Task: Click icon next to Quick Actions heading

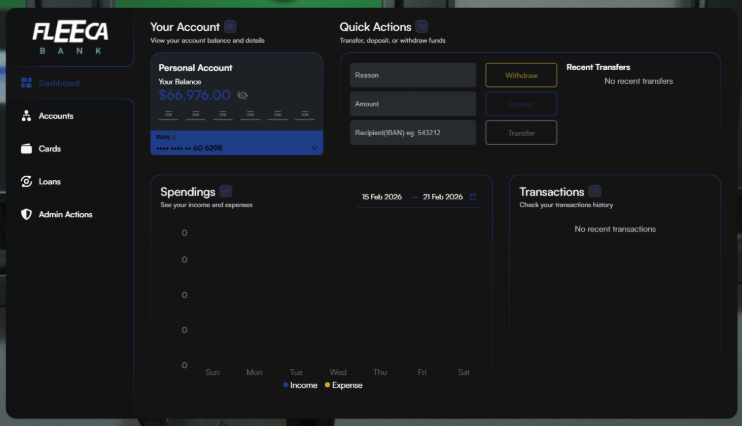Action: pyautogui.click(x=422, y=27)
